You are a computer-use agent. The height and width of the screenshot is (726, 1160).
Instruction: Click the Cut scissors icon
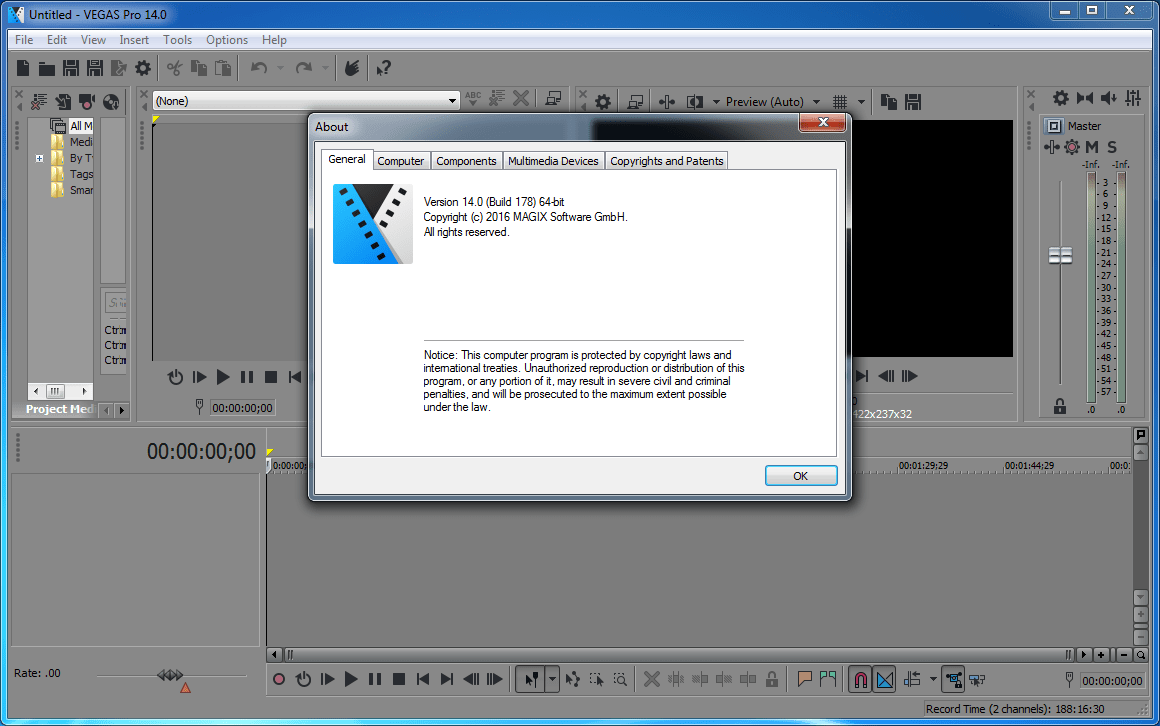[x=174, y=68]
